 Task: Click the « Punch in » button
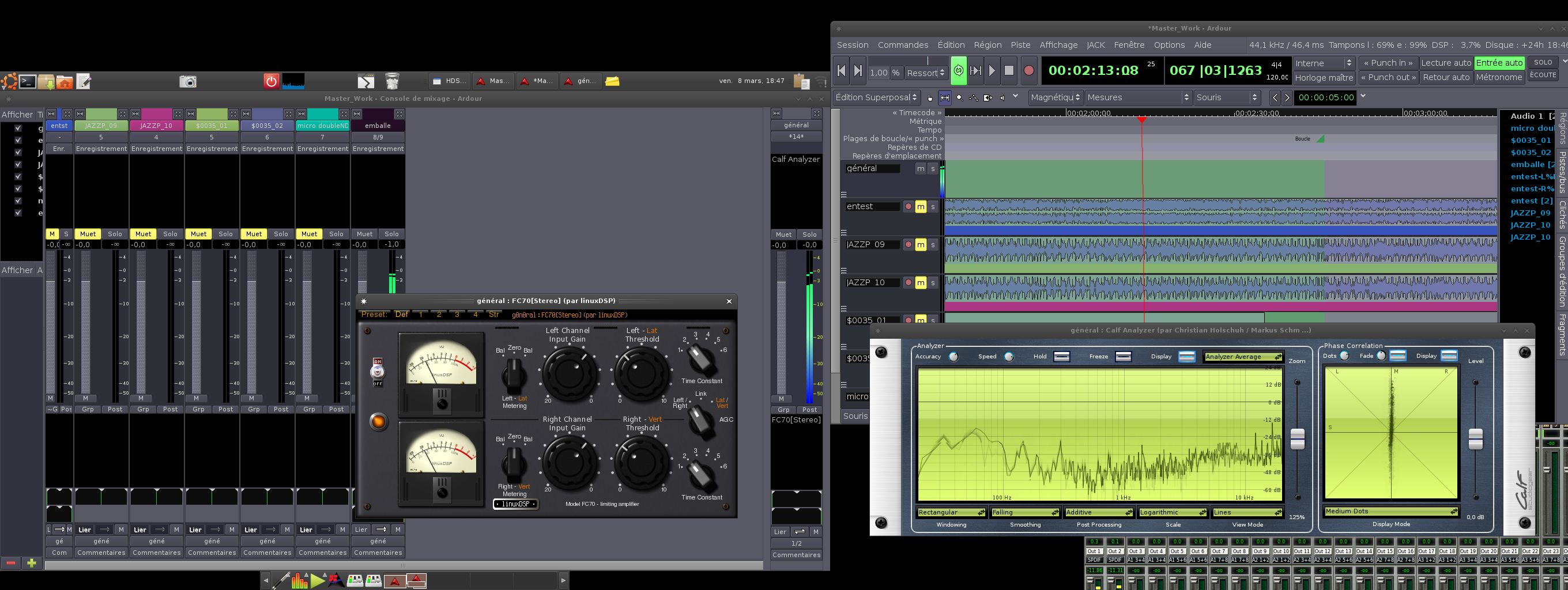point(1388,63)
